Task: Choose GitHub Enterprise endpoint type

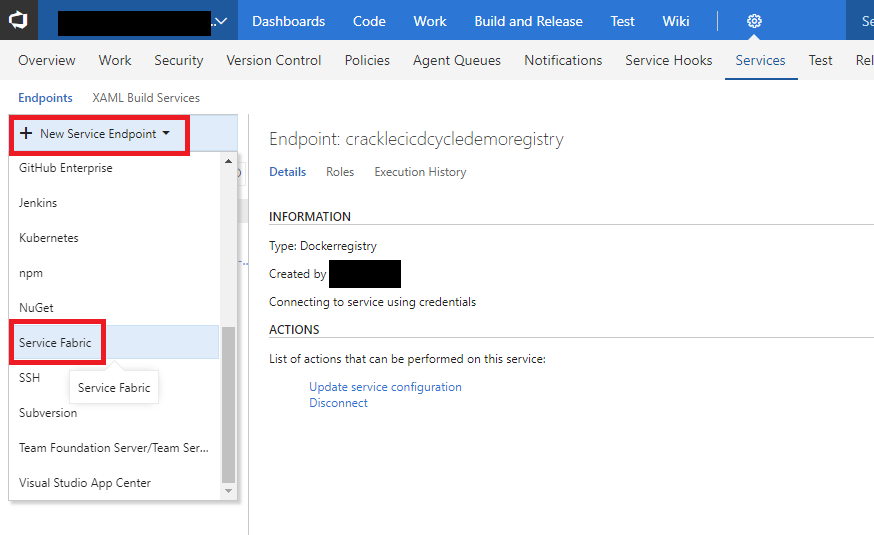Action: (x=114, y=168)
